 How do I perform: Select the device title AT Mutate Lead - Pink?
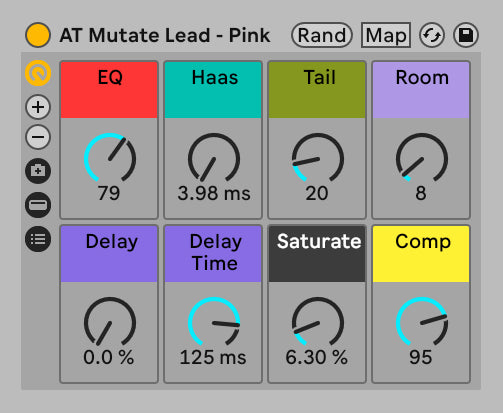pos(165,35)
